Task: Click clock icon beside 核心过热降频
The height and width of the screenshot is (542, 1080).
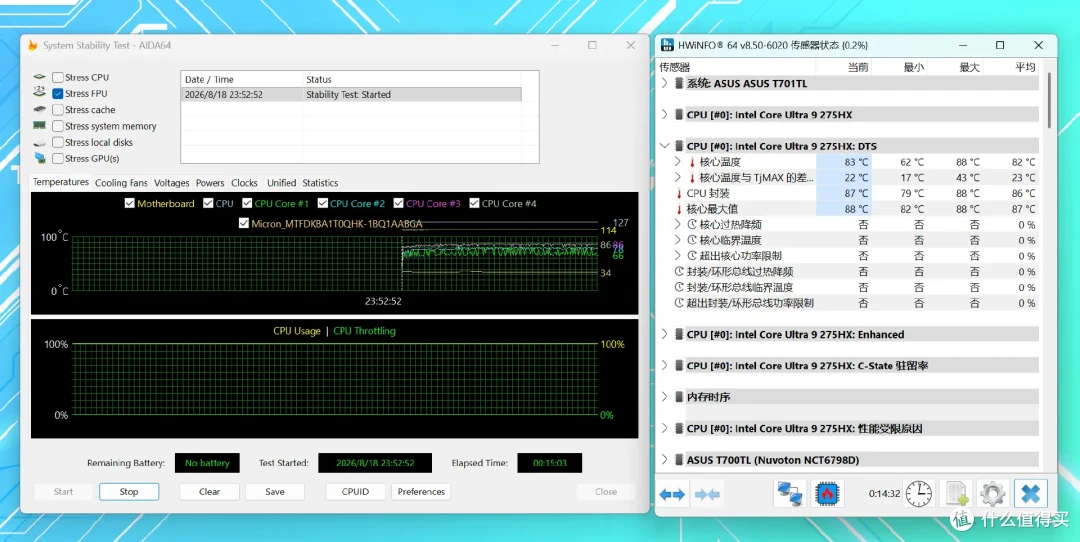Action: coord(693,225)
